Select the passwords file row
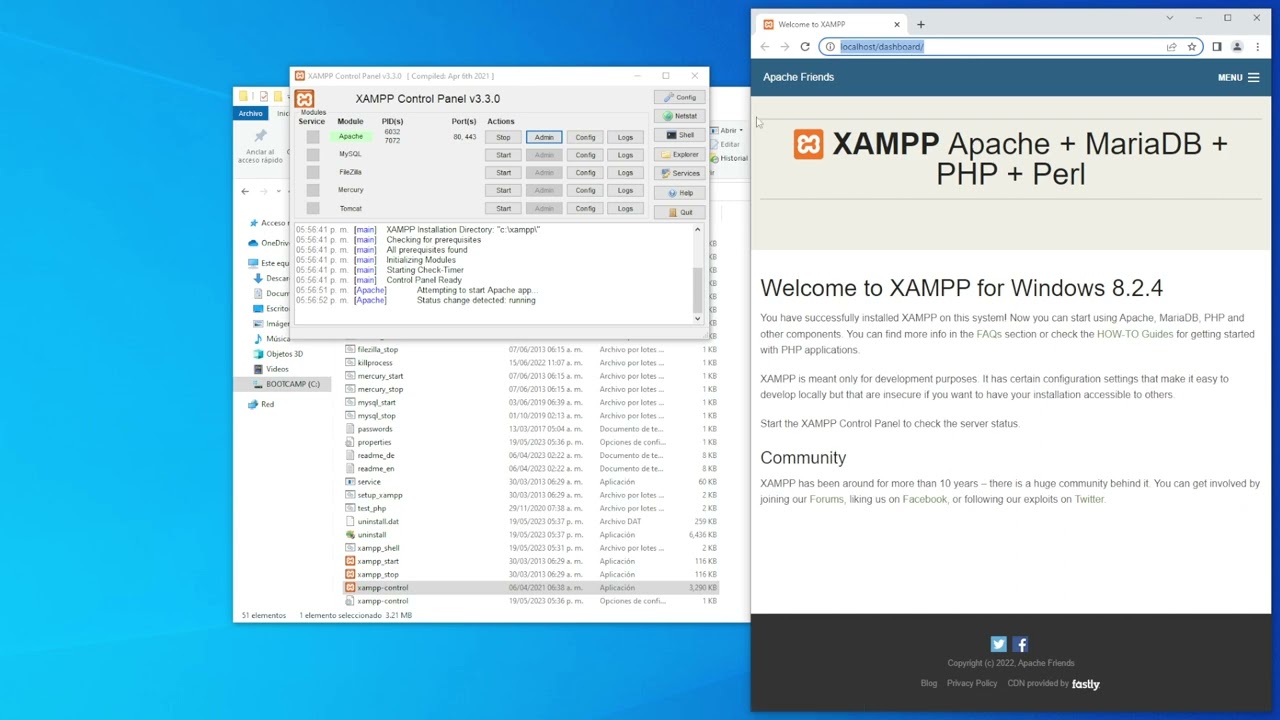This screenshot has width=1280, height=720. click(x=530, y=429)
